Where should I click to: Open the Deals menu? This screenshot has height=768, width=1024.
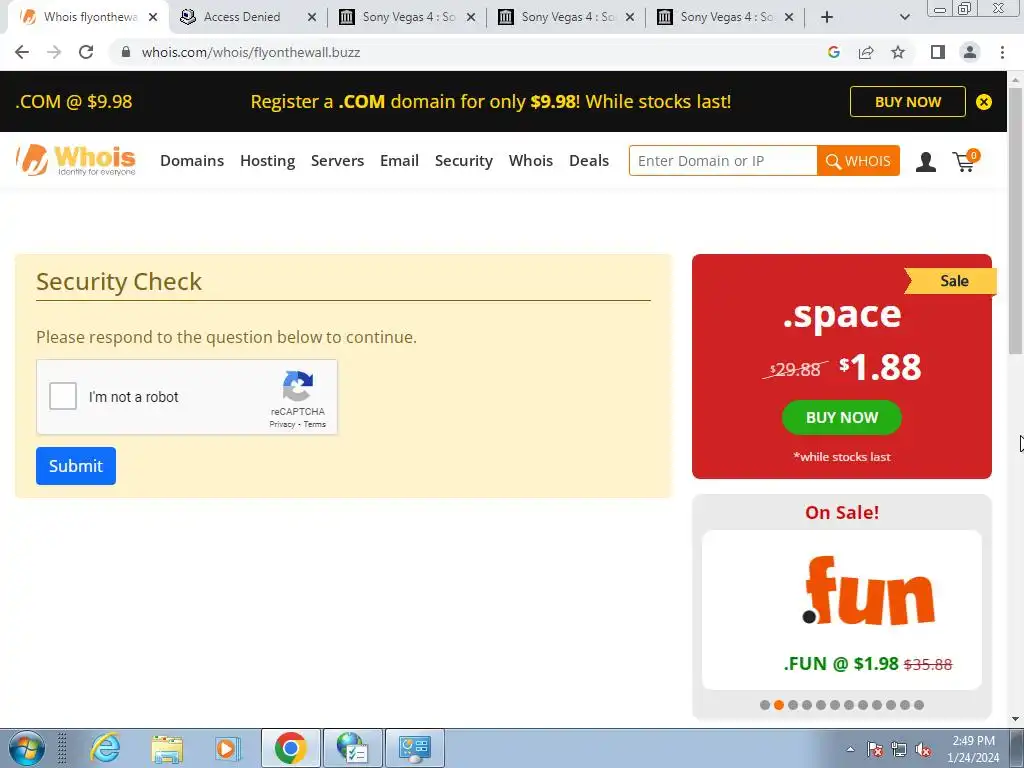(x=589, y=161)
